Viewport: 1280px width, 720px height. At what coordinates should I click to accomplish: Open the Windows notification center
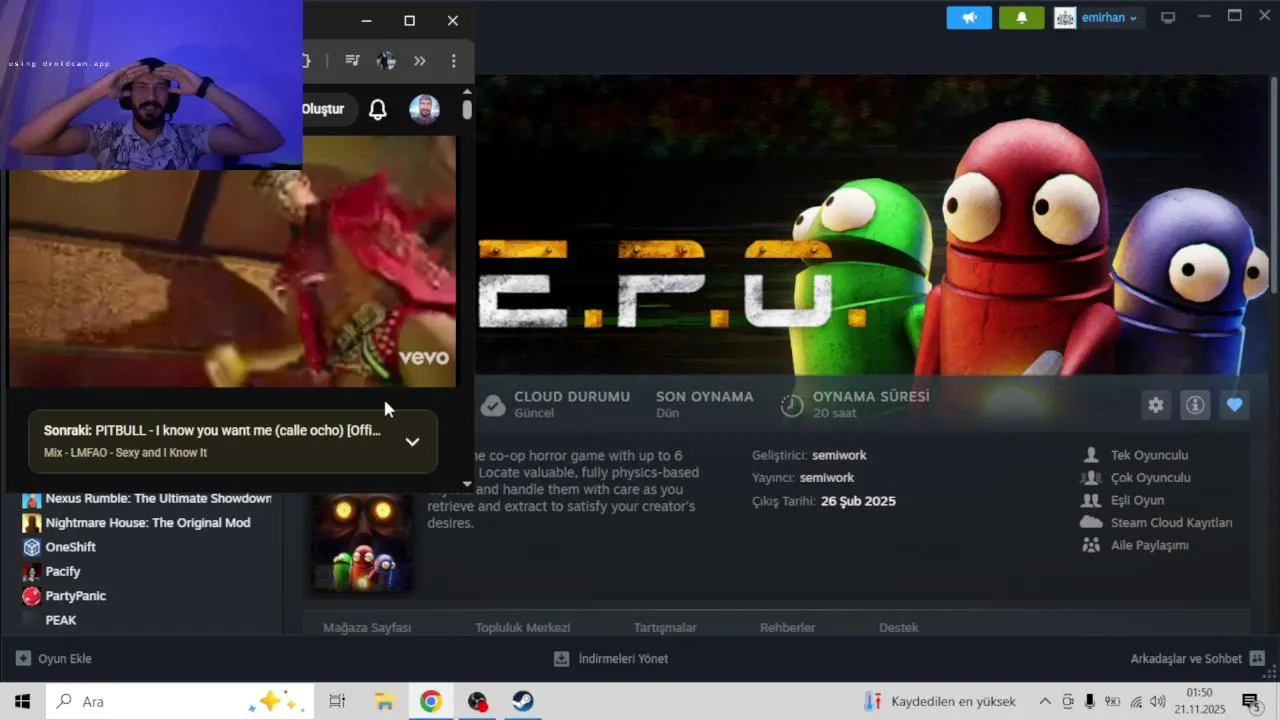click(x=1250, y=701)
